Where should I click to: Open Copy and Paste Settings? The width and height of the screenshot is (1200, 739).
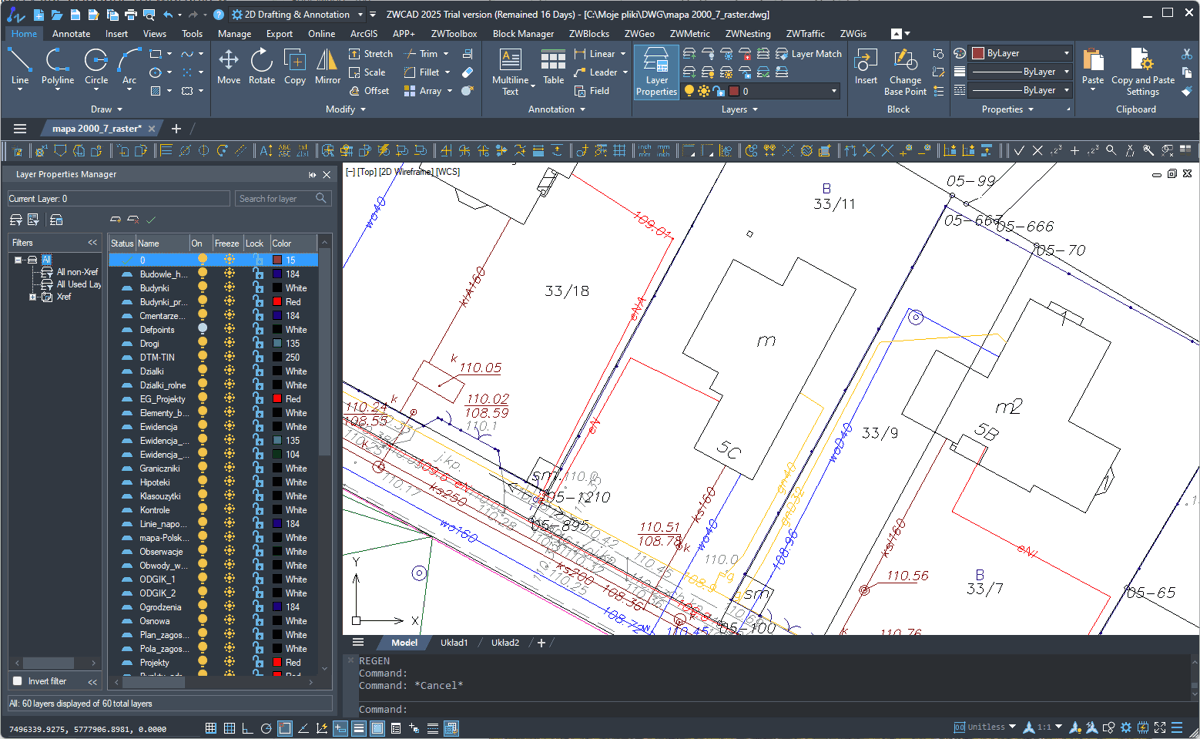click(1143, 70)
